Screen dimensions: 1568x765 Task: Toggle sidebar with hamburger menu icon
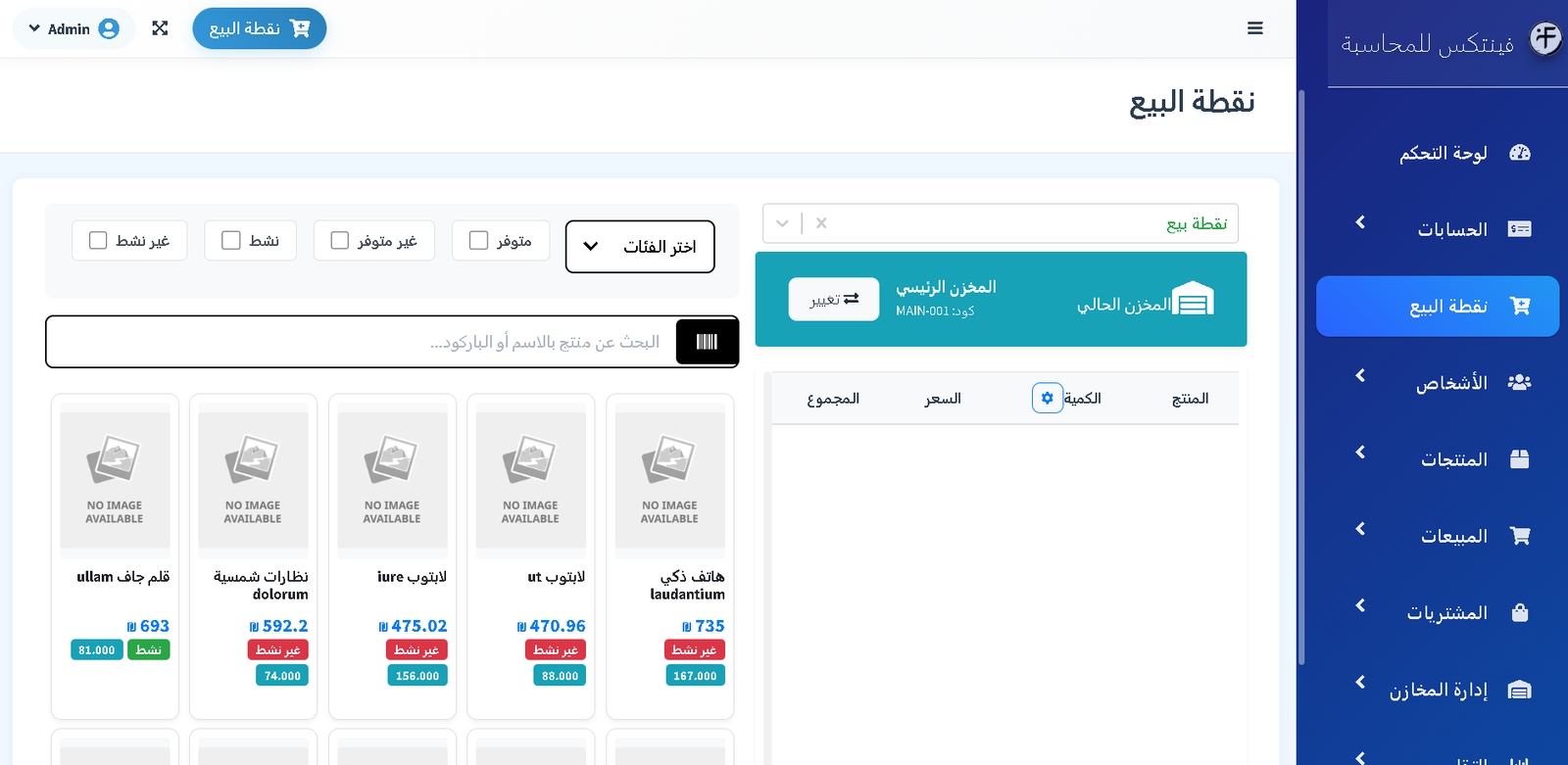1255,28
